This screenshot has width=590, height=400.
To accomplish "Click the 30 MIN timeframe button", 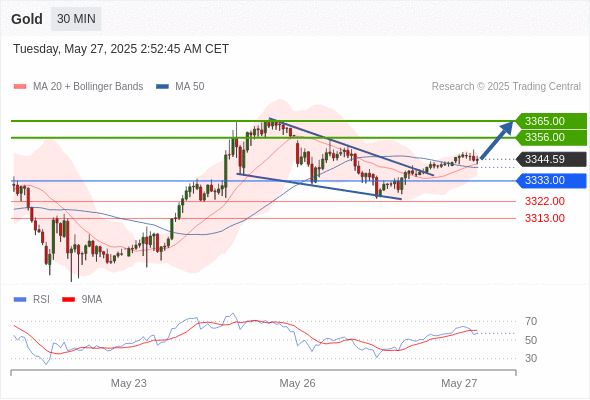I will tap(76, 19).
